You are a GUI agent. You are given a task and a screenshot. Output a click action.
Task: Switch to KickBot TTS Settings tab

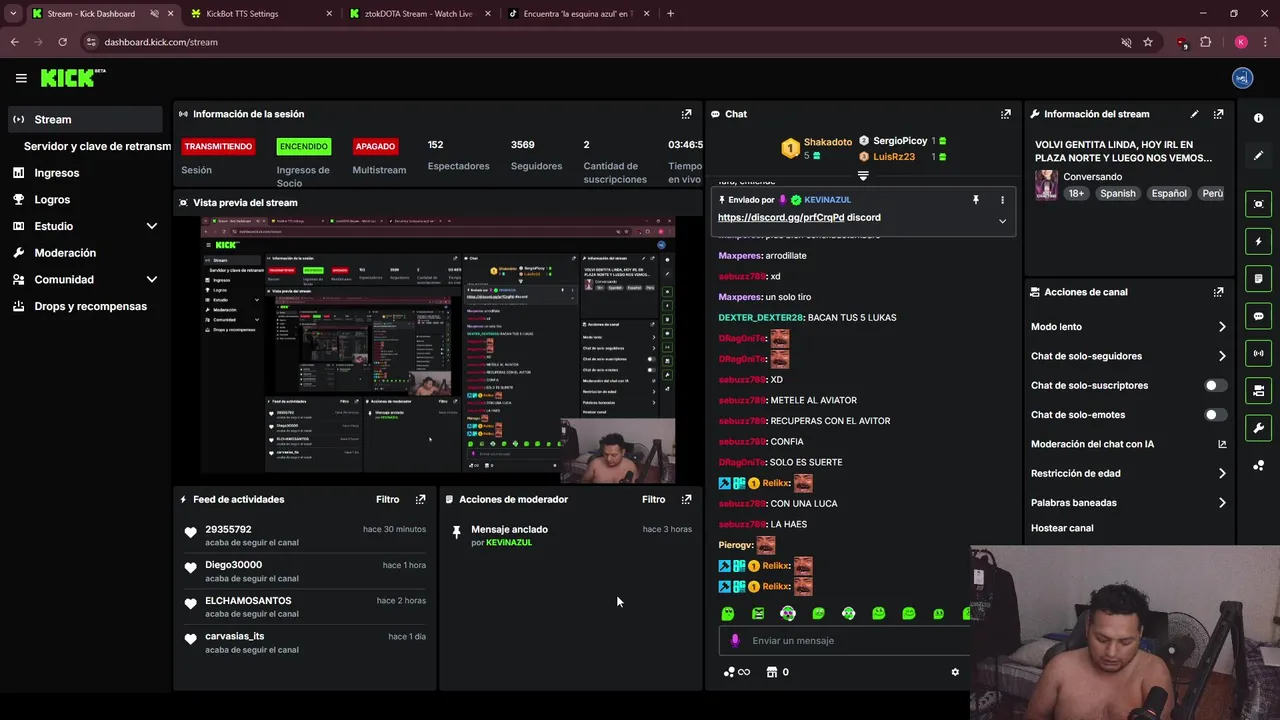pos(260,14)
